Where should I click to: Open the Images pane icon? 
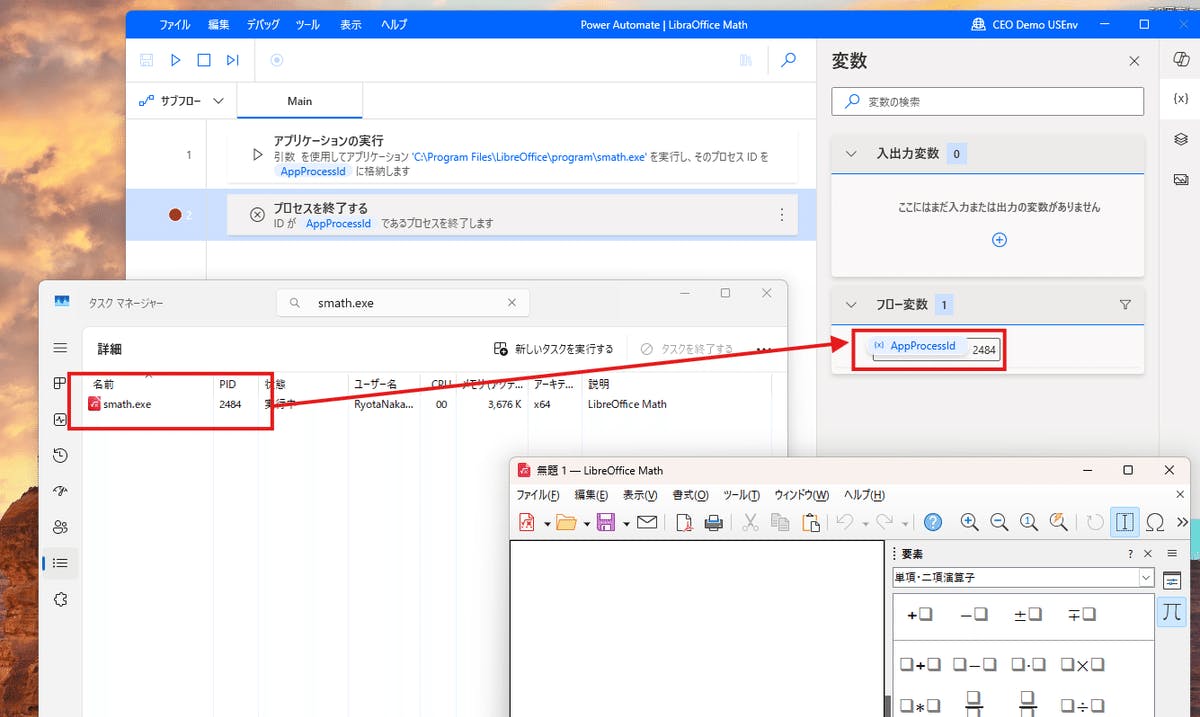pos(1180,180)
